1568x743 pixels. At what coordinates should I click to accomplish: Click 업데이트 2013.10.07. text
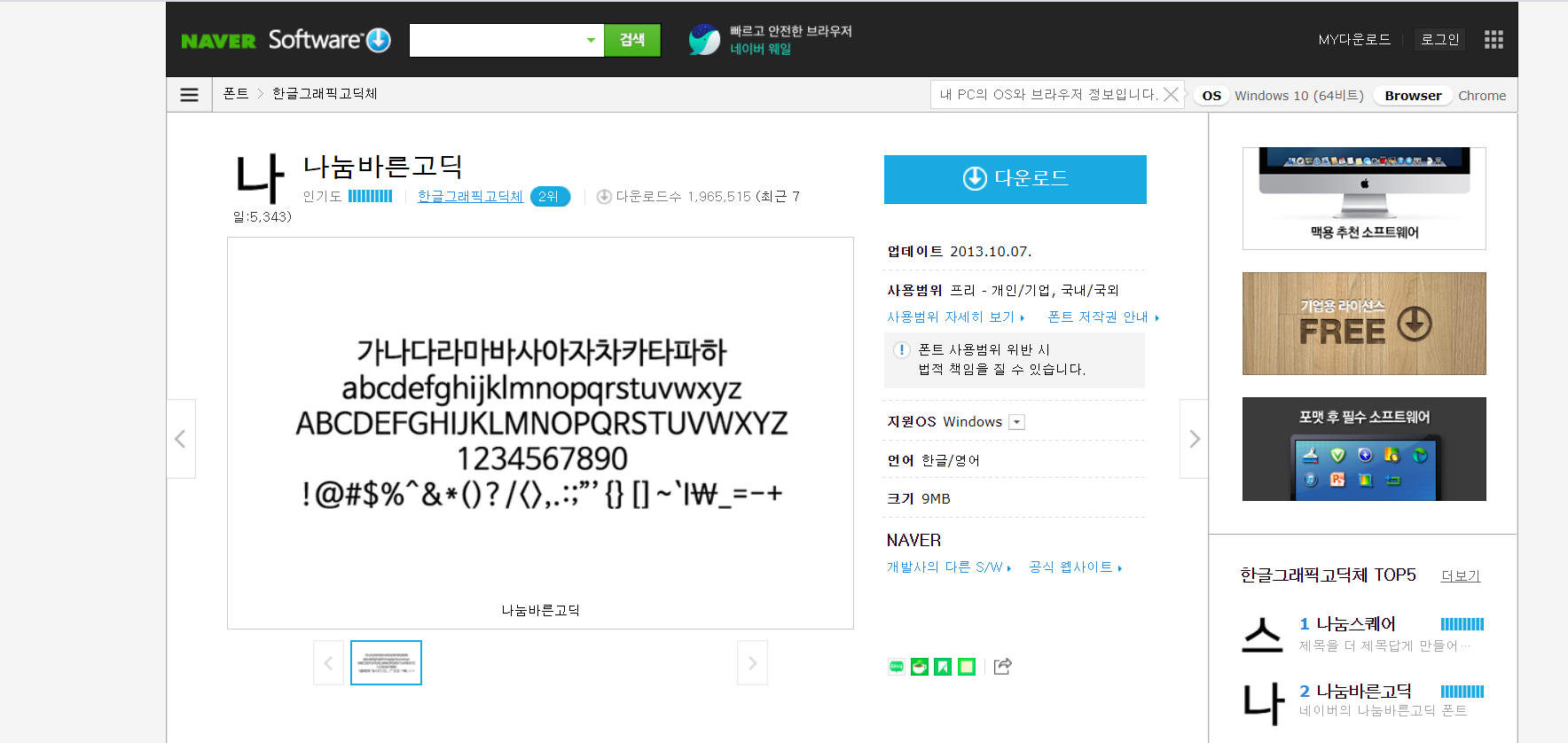pyautogui.click(x=960, y=251)
